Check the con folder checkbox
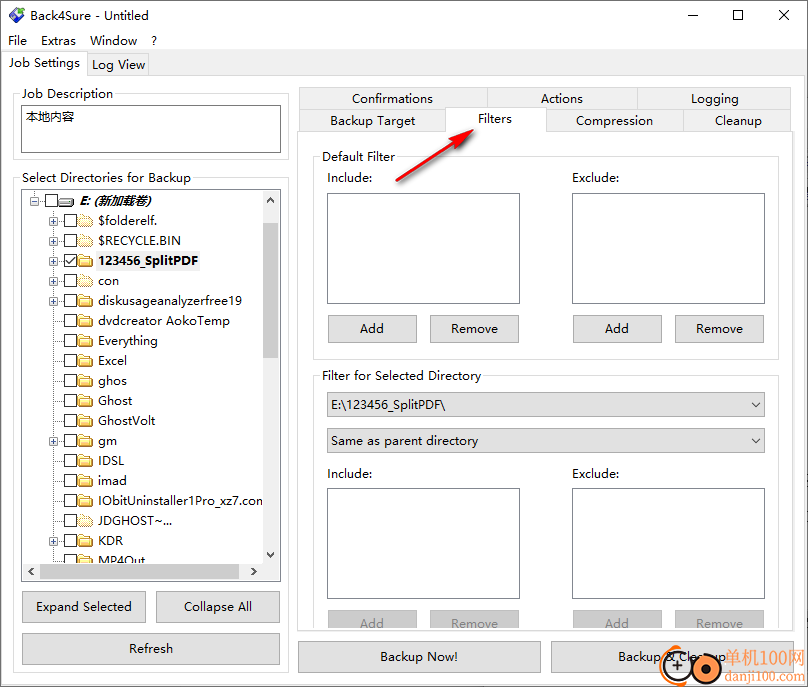This screenshot has height=687, width=808. coord(71,281)
